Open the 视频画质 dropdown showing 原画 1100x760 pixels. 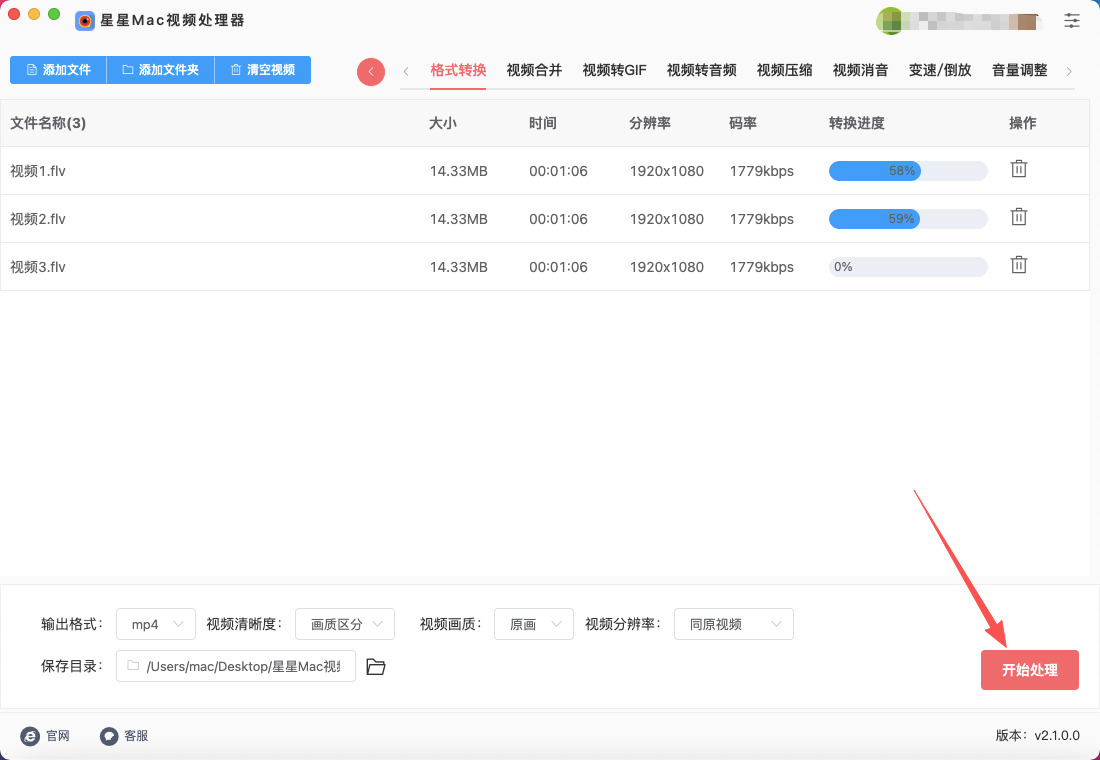tap(534, 624)
